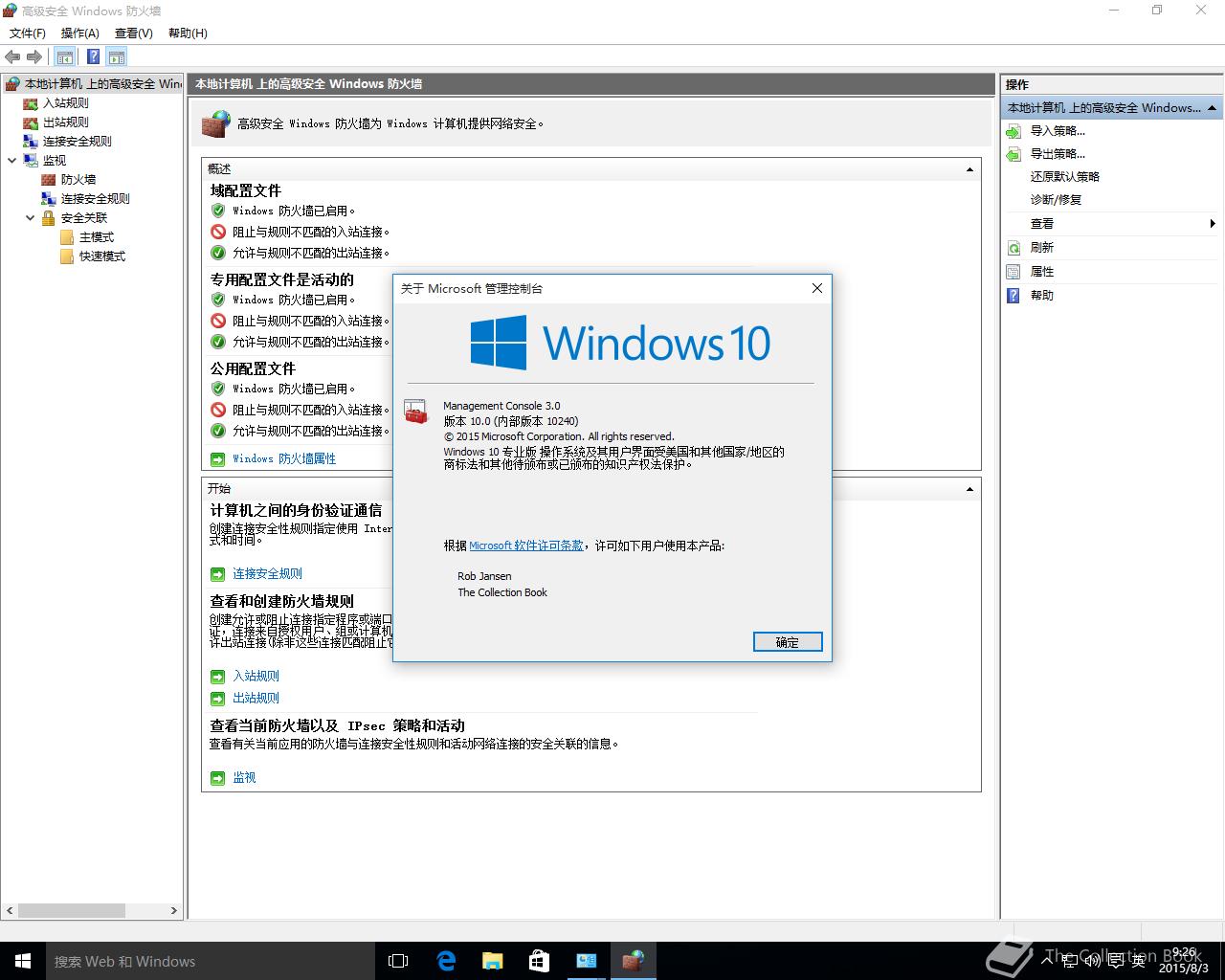Click 帮助 in the actions pane
This screenshot has height=980, width=1225.
[1041, 296]
